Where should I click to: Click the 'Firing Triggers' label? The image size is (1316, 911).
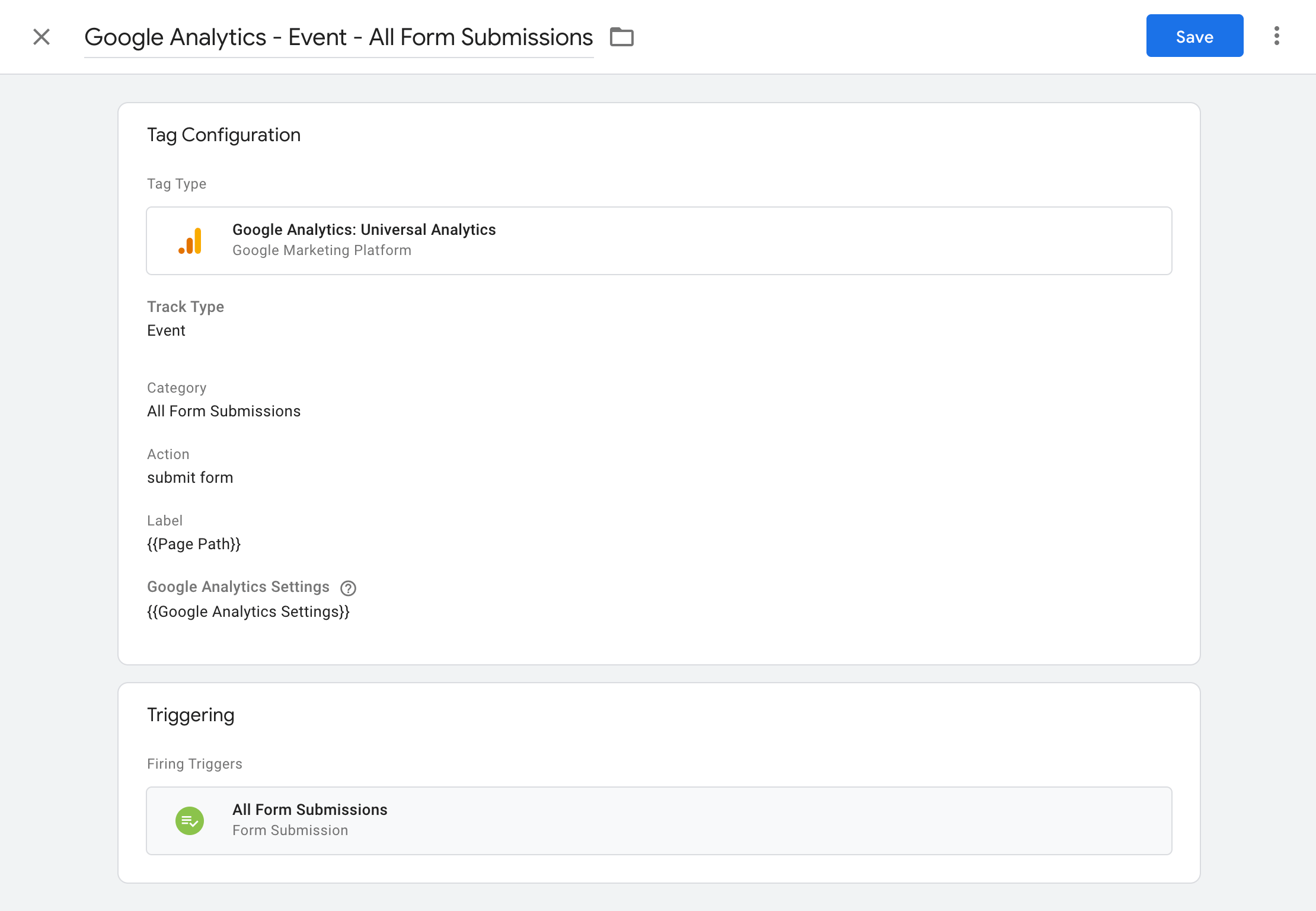point(194,764)
